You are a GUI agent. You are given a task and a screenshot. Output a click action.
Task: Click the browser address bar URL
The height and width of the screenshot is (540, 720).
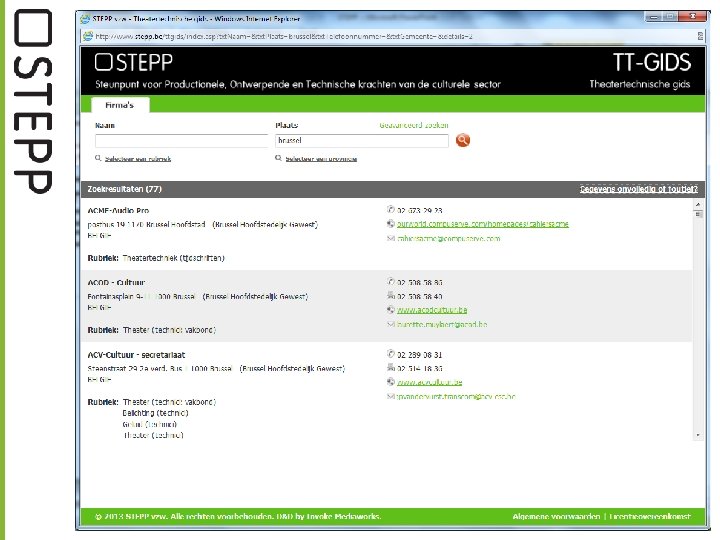pos(284,36)
